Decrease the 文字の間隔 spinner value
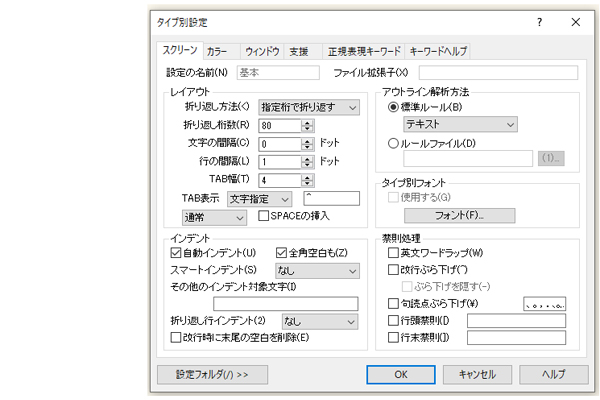 click(x=306, y=147)
